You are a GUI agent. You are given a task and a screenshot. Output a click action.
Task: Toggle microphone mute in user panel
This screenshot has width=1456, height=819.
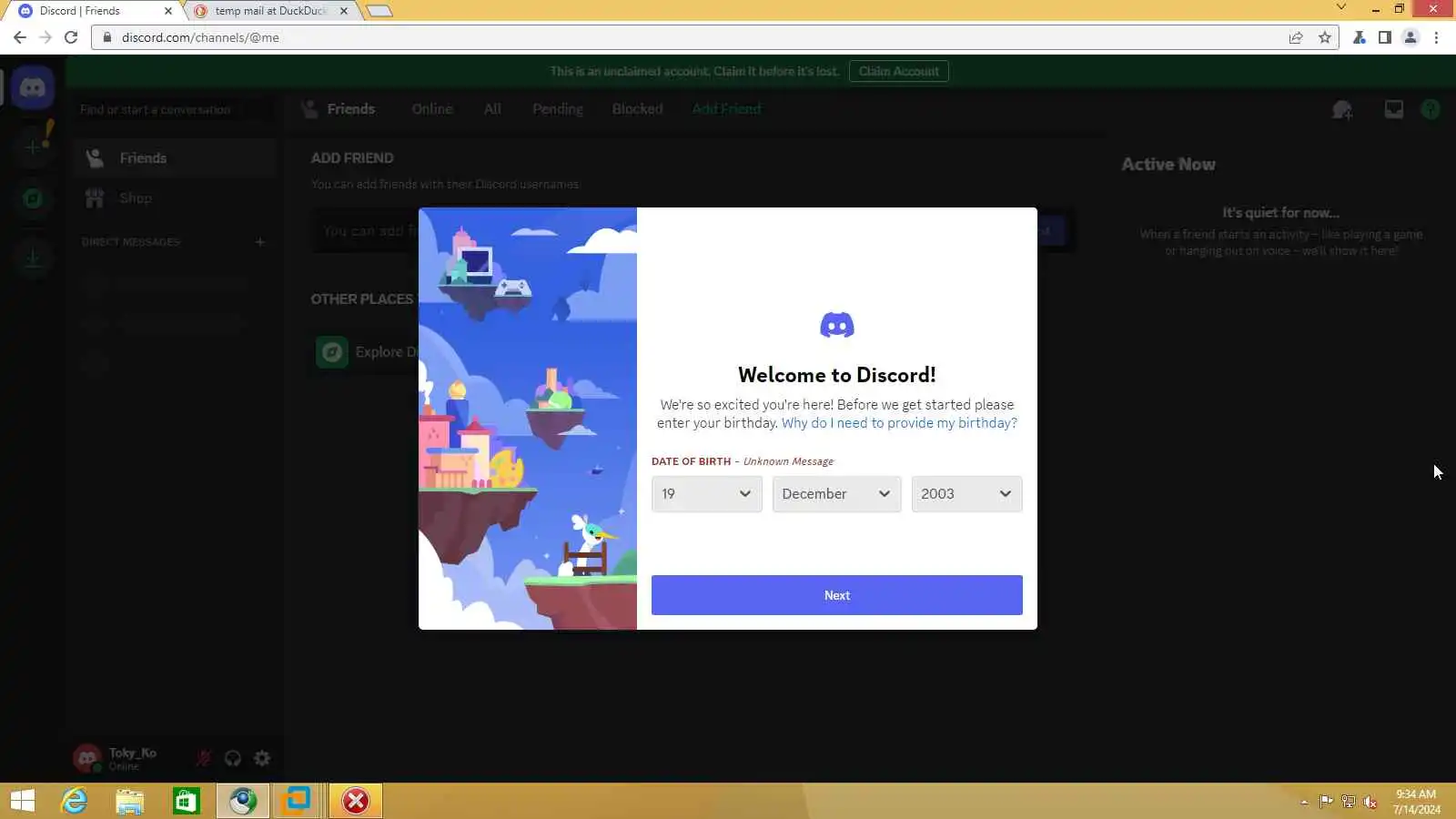click(x=204, y=758)
